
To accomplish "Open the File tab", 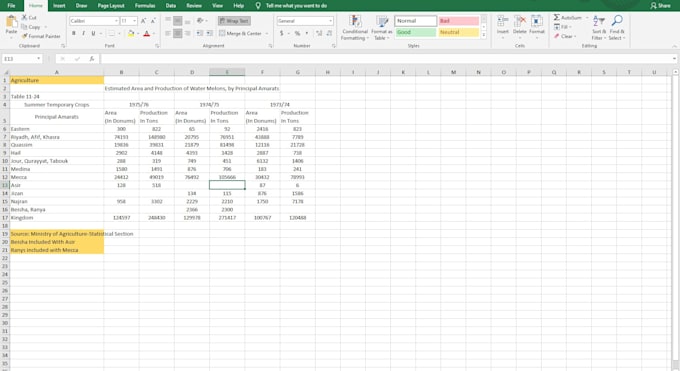I will [x=11, y=6].
